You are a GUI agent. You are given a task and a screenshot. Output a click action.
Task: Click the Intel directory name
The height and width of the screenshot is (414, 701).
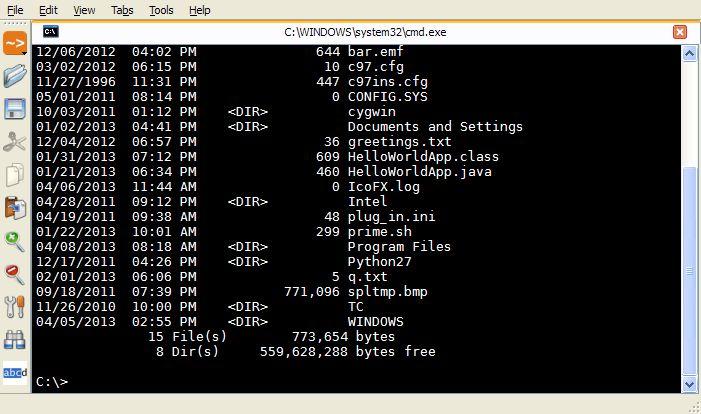click(367, 202)
